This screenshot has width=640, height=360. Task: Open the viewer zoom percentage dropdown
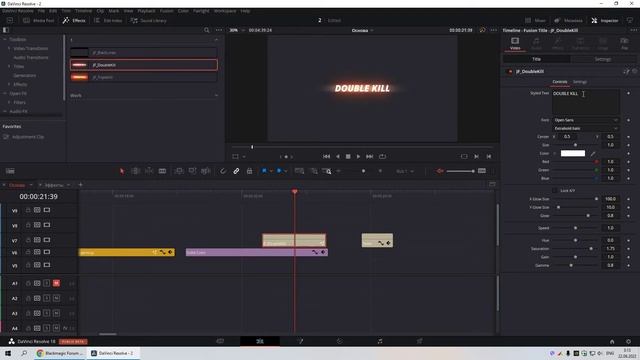[x=237, y=30]
